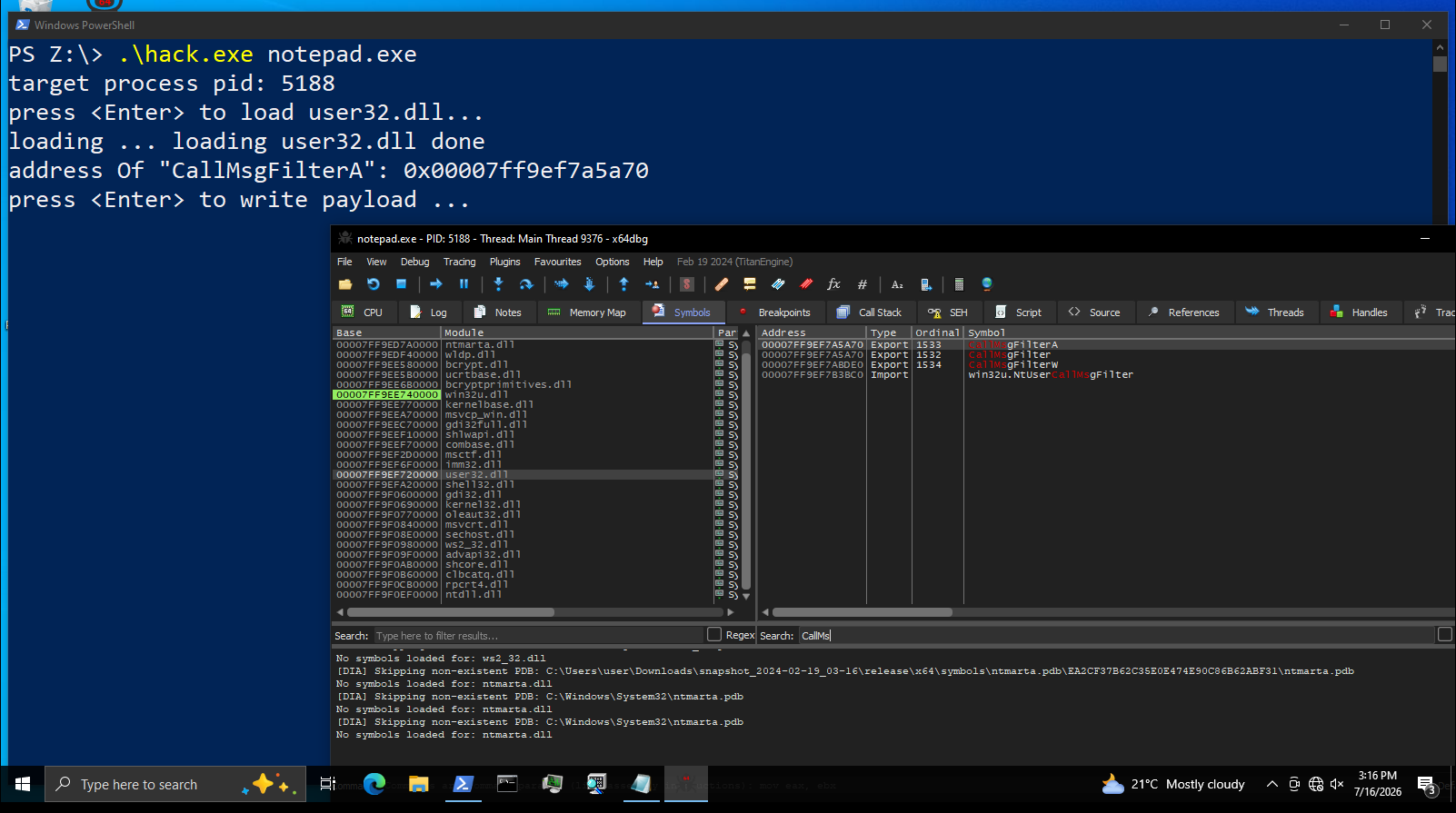
Task: Switch to the Memory Map tab
Action: (x=586, y=312)
